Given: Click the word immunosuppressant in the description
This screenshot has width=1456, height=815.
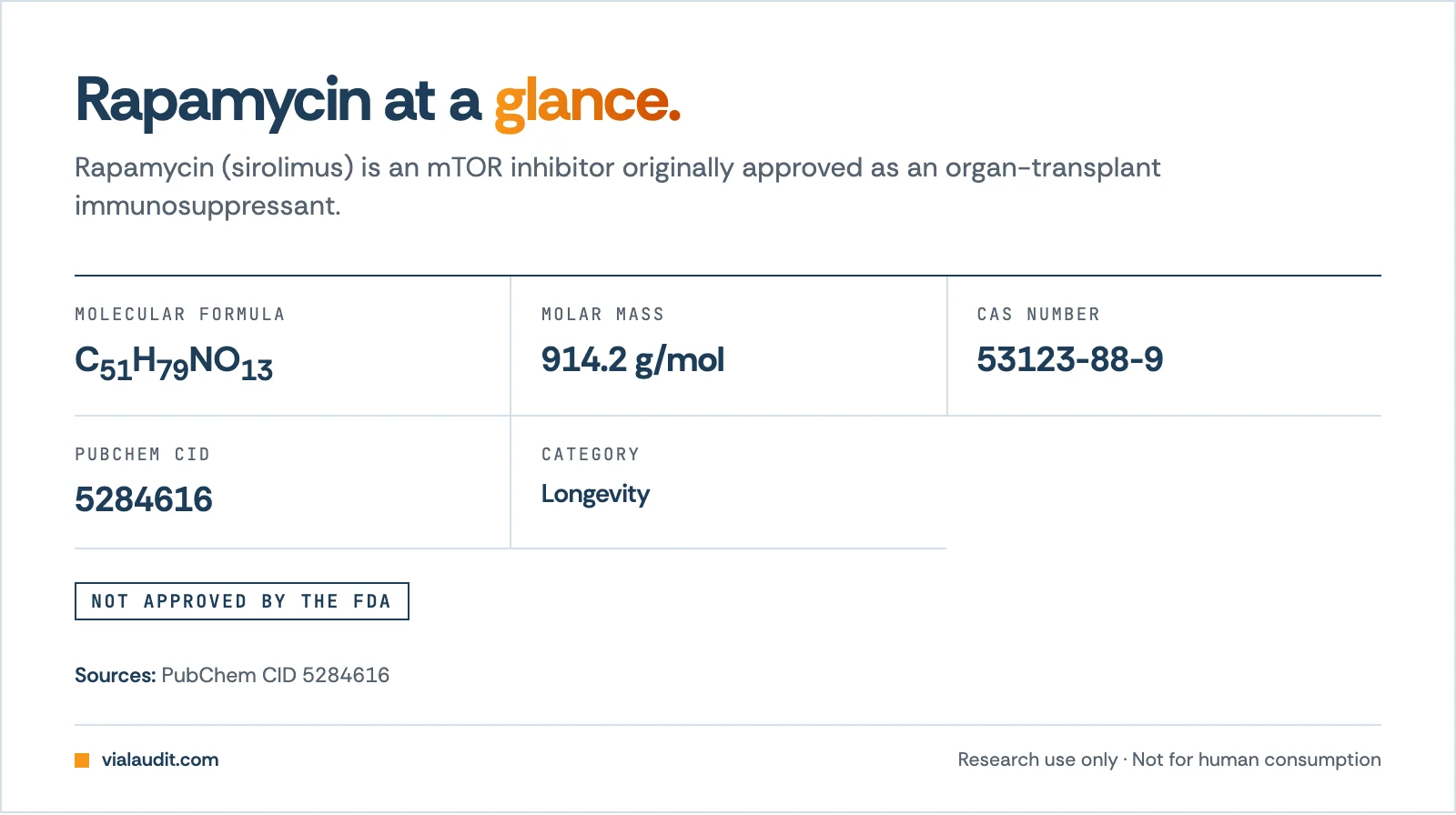Looking at the screenshot, I should [x=207, y=206].
